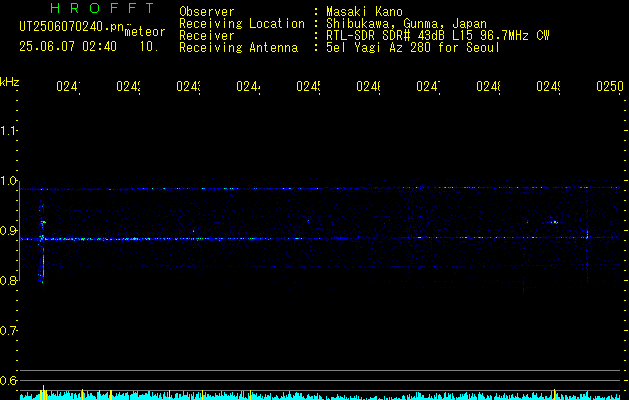Viewport: 629px width, 400px height.
Task: Click the RTL-SDR SDR# 96.7MHz receiver text
Action: [438, 36]
